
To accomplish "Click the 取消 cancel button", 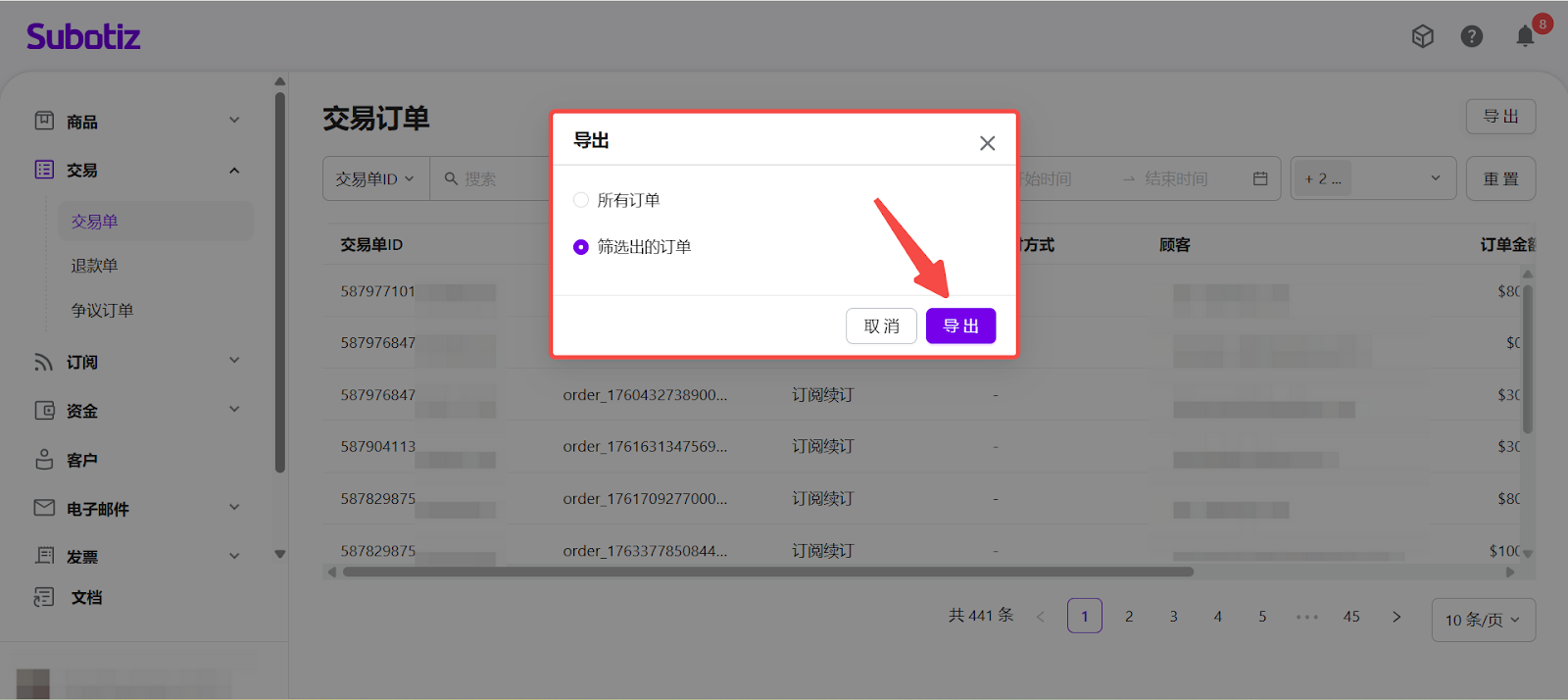I will pyautogui.click(x=881, y=326).
